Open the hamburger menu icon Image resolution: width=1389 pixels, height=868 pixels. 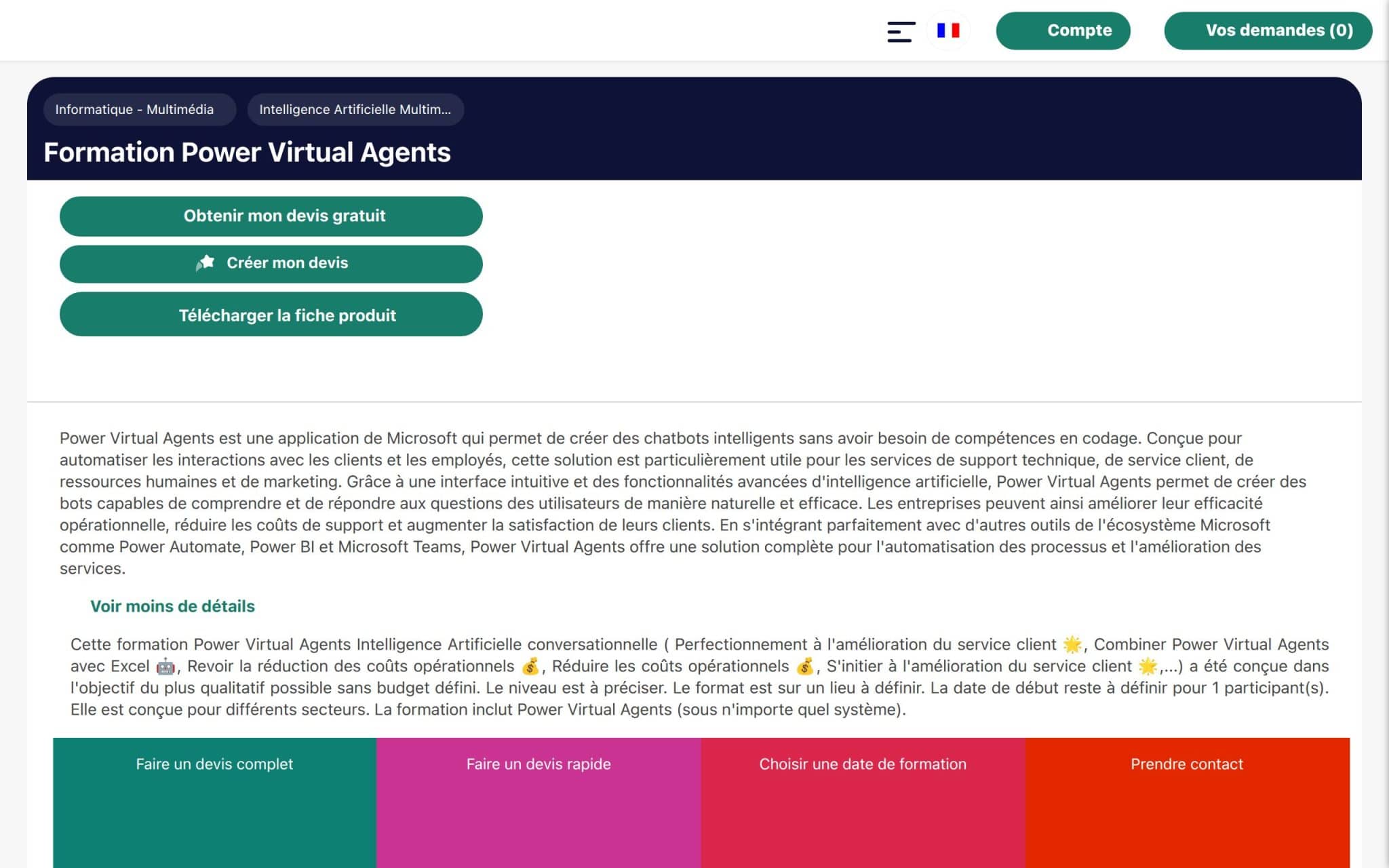point(901,31)
